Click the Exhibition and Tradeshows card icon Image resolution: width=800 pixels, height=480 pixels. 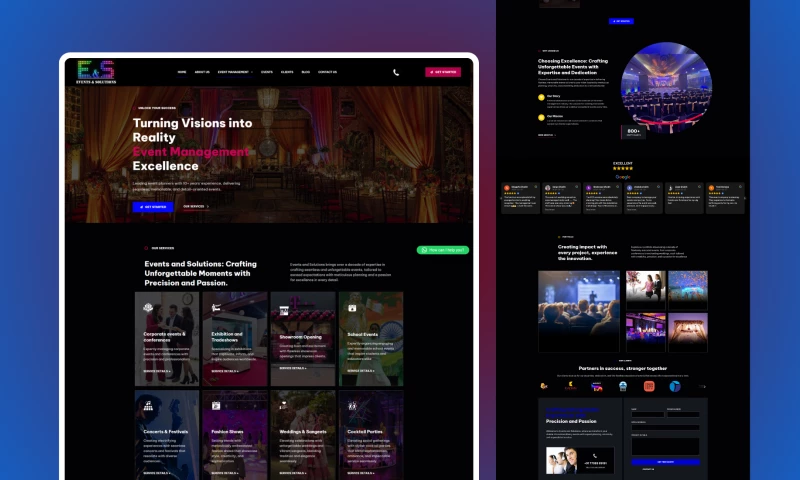point(216,308)
